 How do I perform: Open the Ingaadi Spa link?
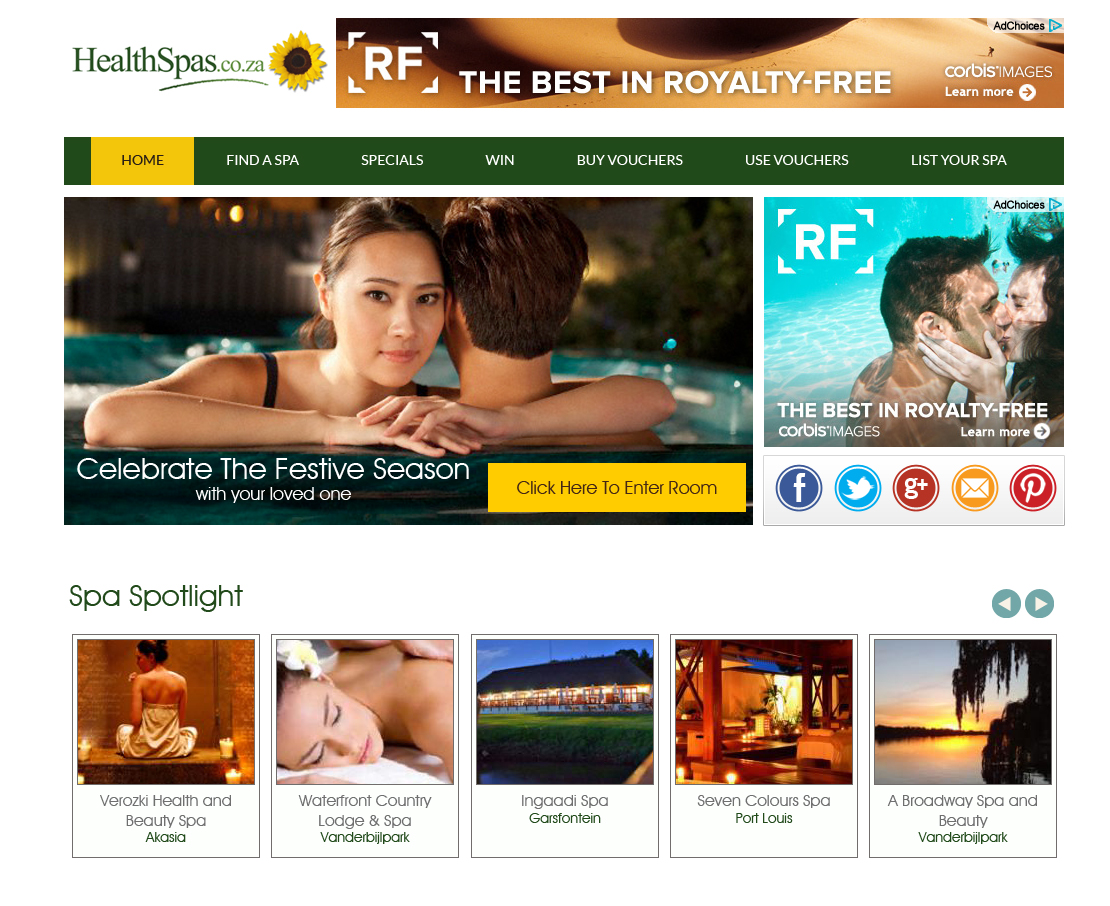tap(565, 801)
